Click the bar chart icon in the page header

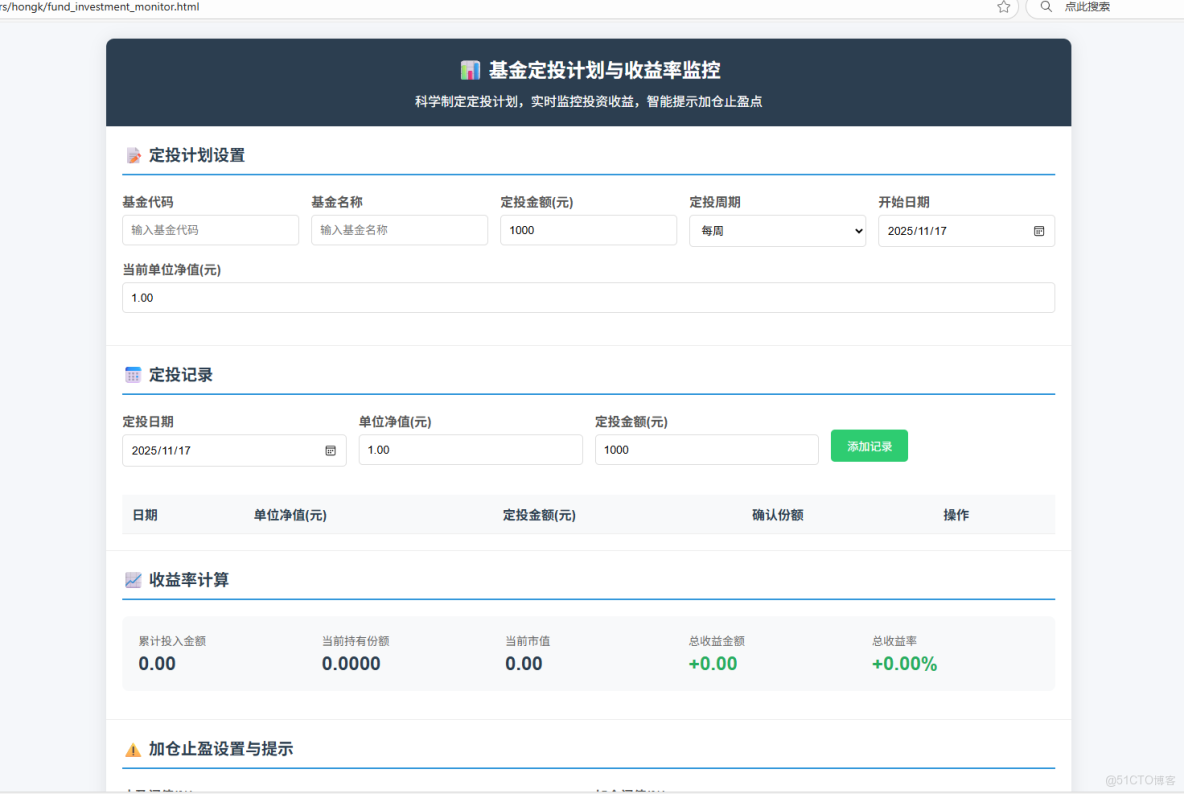470,69
